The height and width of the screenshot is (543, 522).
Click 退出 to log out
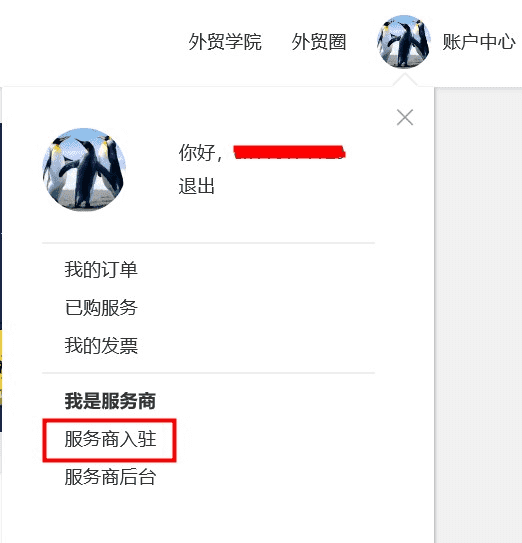[x=196, y=186]
